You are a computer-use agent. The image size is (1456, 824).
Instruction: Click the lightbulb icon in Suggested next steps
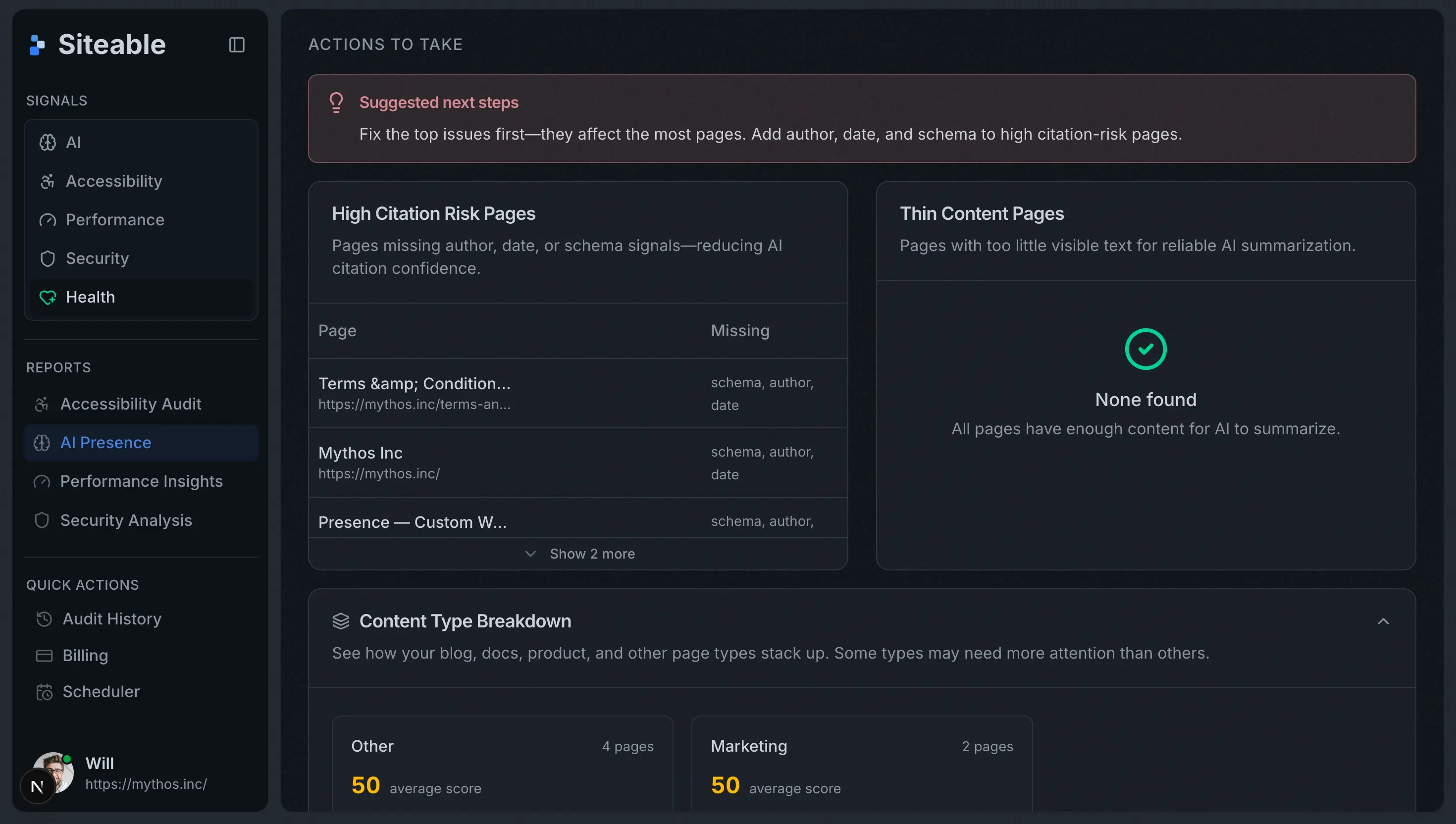coord(336,103)
